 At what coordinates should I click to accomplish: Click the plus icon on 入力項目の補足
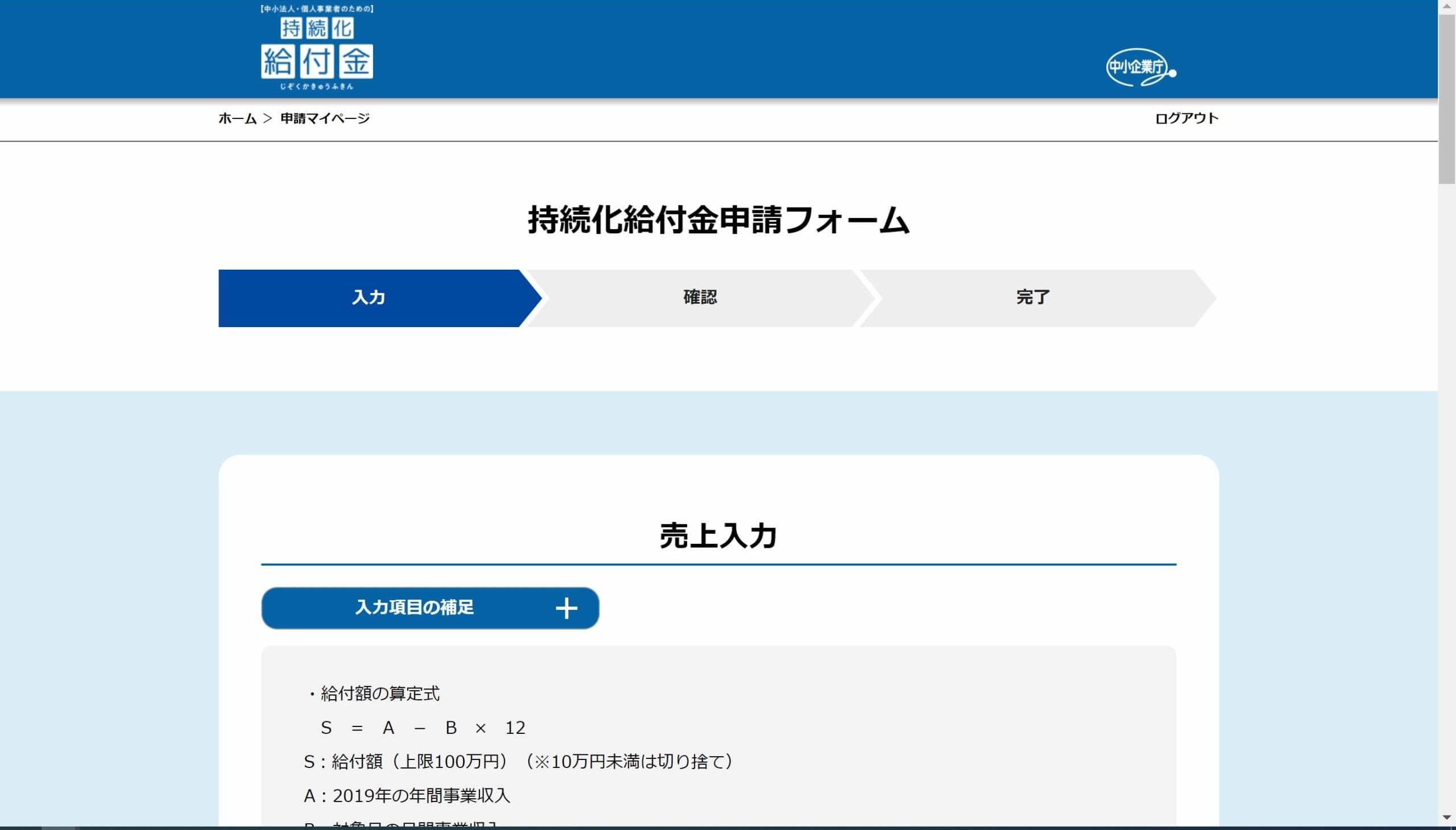coord(566,608)
